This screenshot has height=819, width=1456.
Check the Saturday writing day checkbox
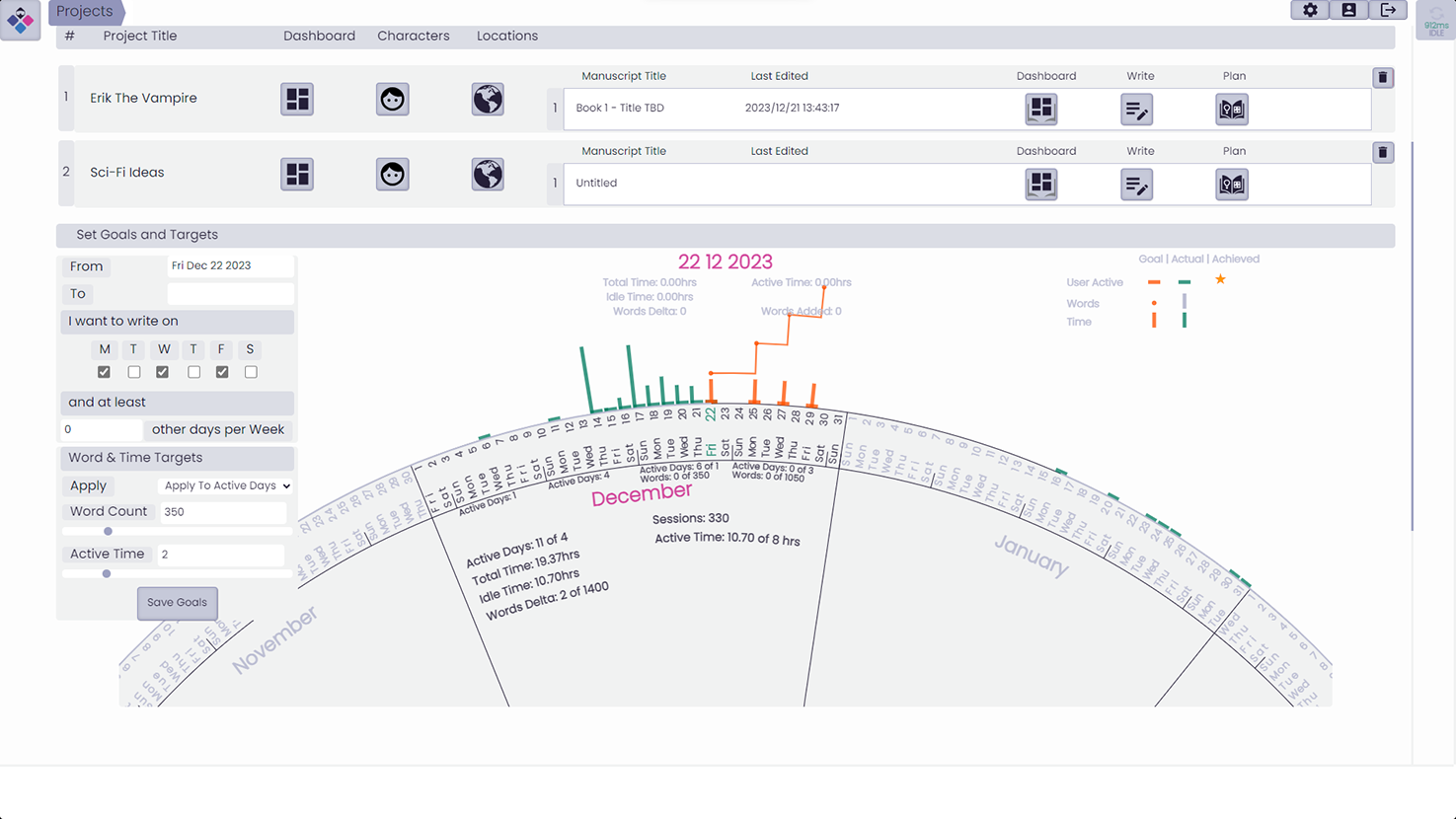251,372
